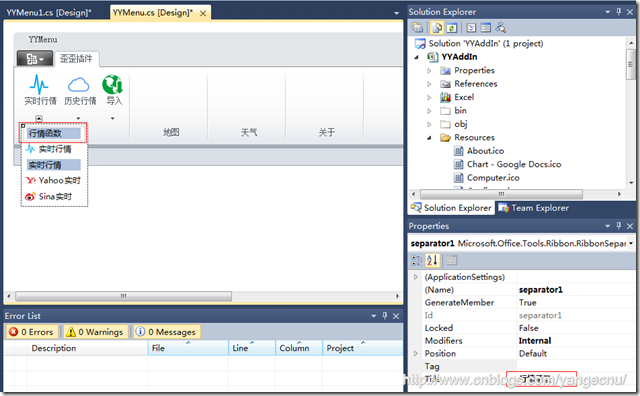Expand dropdown arrow under 导入

pyautogui.click(x=113, y=118)
